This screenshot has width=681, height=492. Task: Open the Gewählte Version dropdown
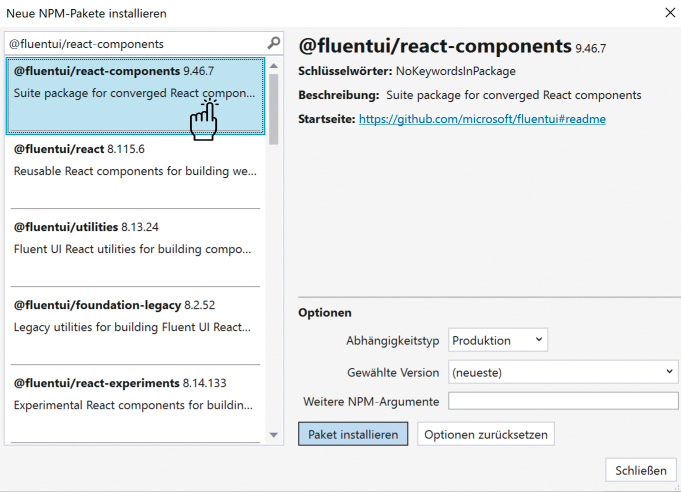click(563, 372)
